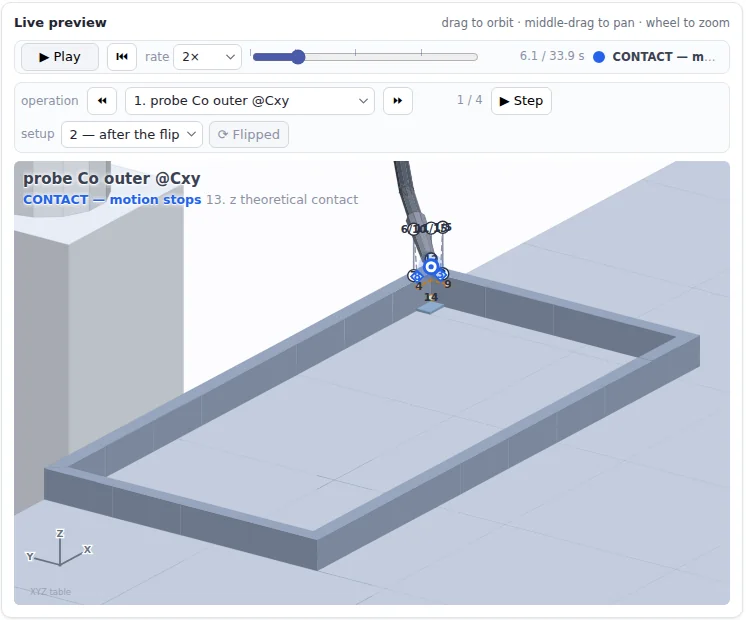Click the "1 / 4" operation counter
The width and height of the screenshot is (746, 620).
pos(470,100)
